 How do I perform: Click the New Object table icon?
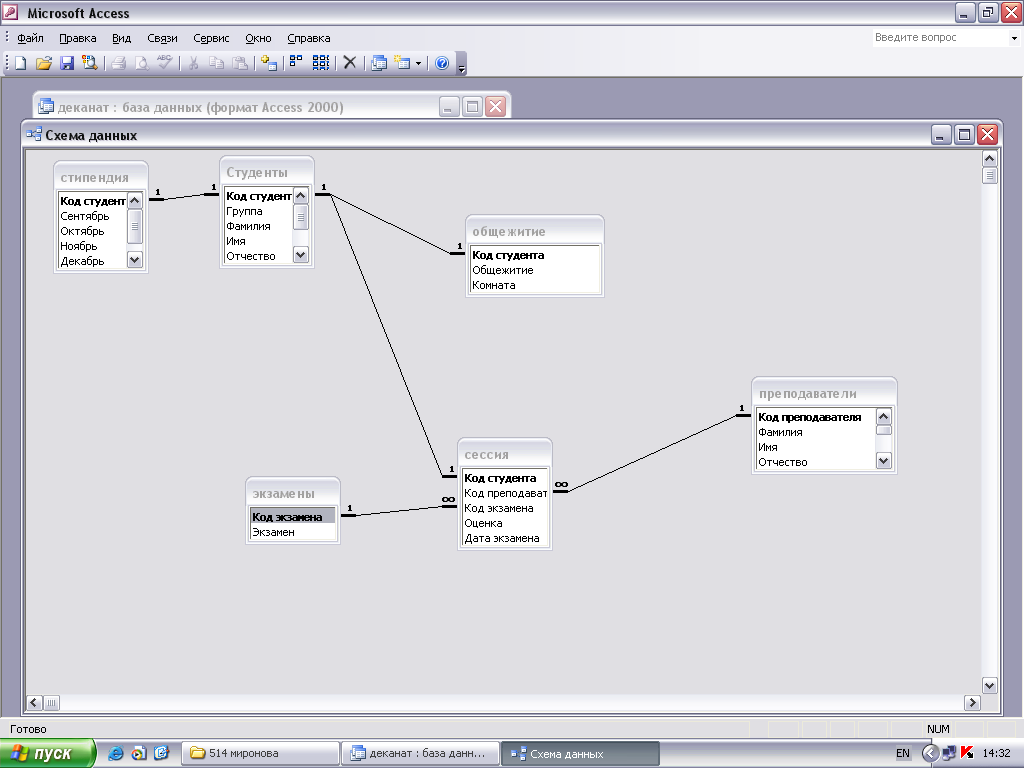click(402, 63)
